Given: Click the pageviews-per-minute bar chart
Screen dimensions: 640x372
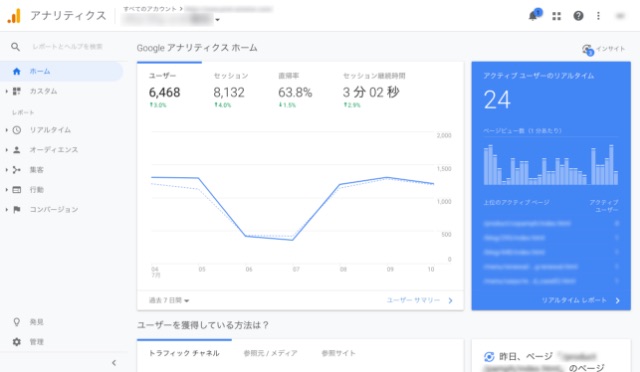Looking at the screenshot, I should point(551,165).
